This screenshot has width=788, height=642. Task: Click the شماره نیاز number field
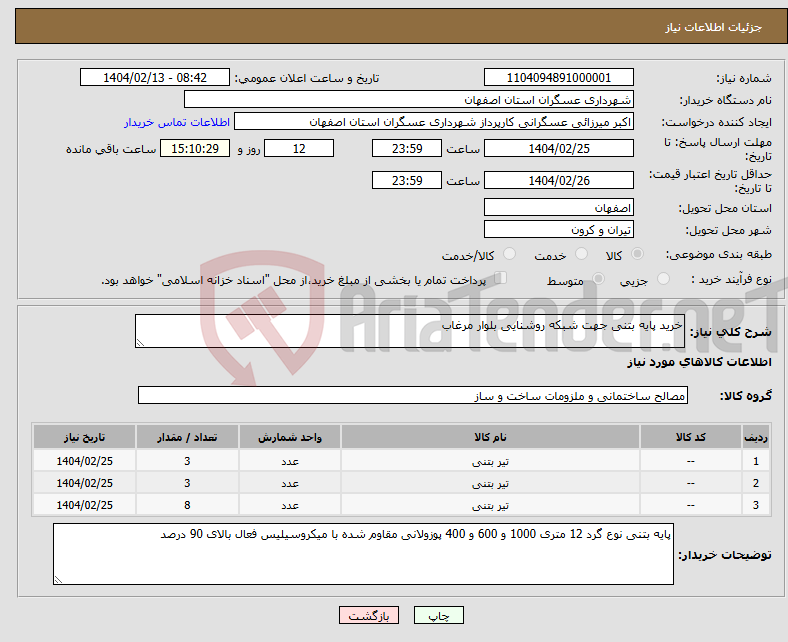click(558, 77)
